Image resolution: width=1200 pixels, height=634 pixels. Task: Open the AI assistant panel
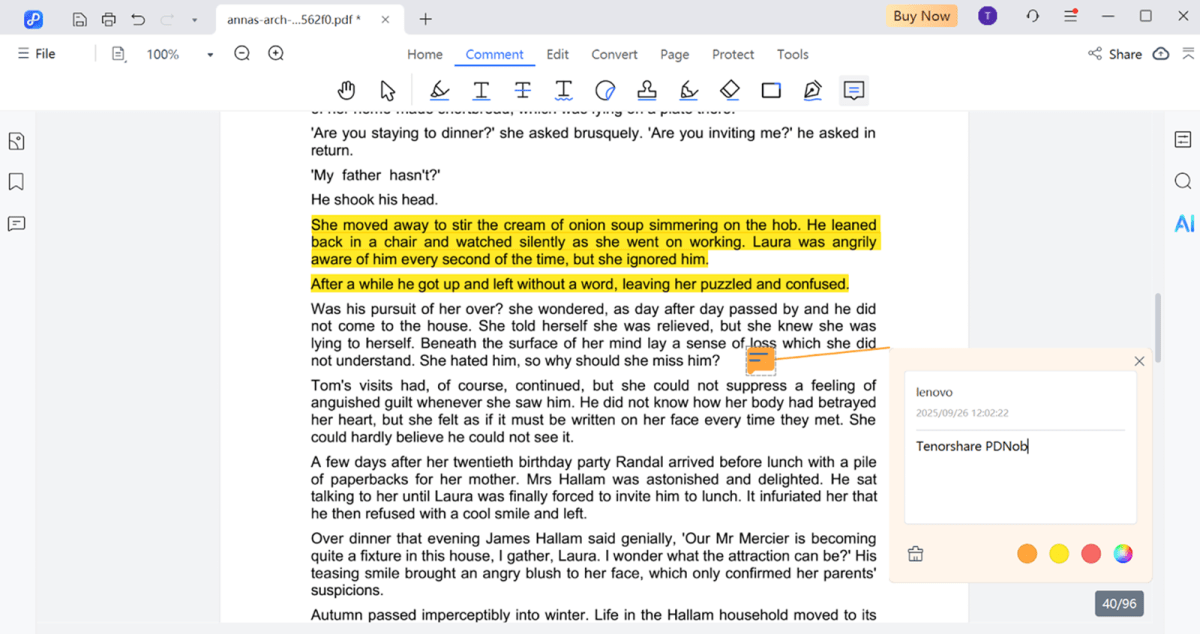[x=1183, y=223]
